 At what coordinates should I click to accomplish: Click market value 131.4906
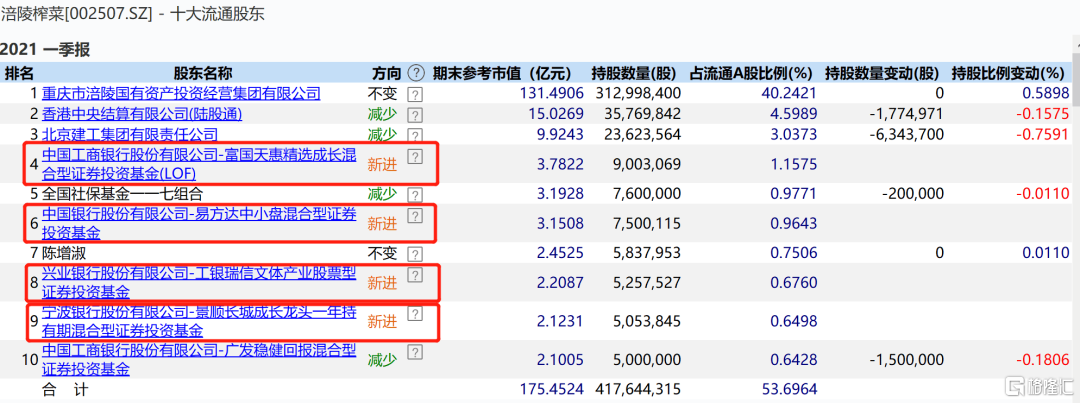552,94
